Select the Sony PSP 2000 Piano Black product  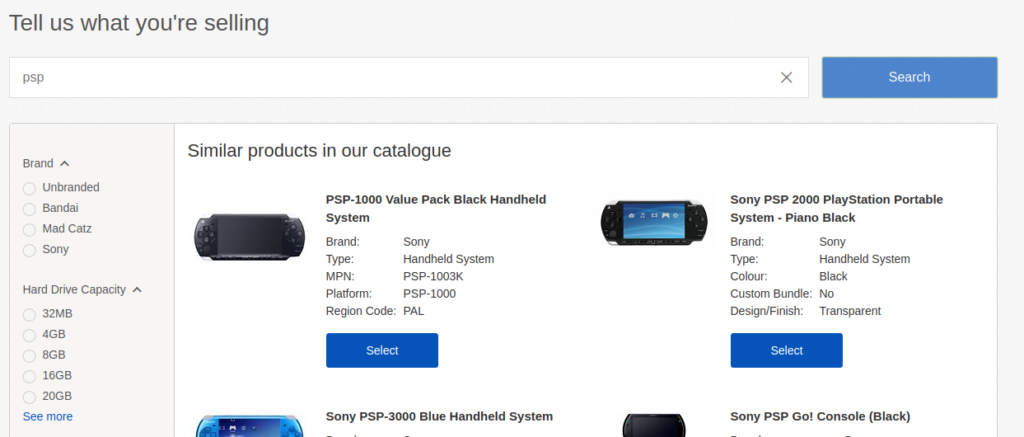pyautogui.click(x=786, y=350)
